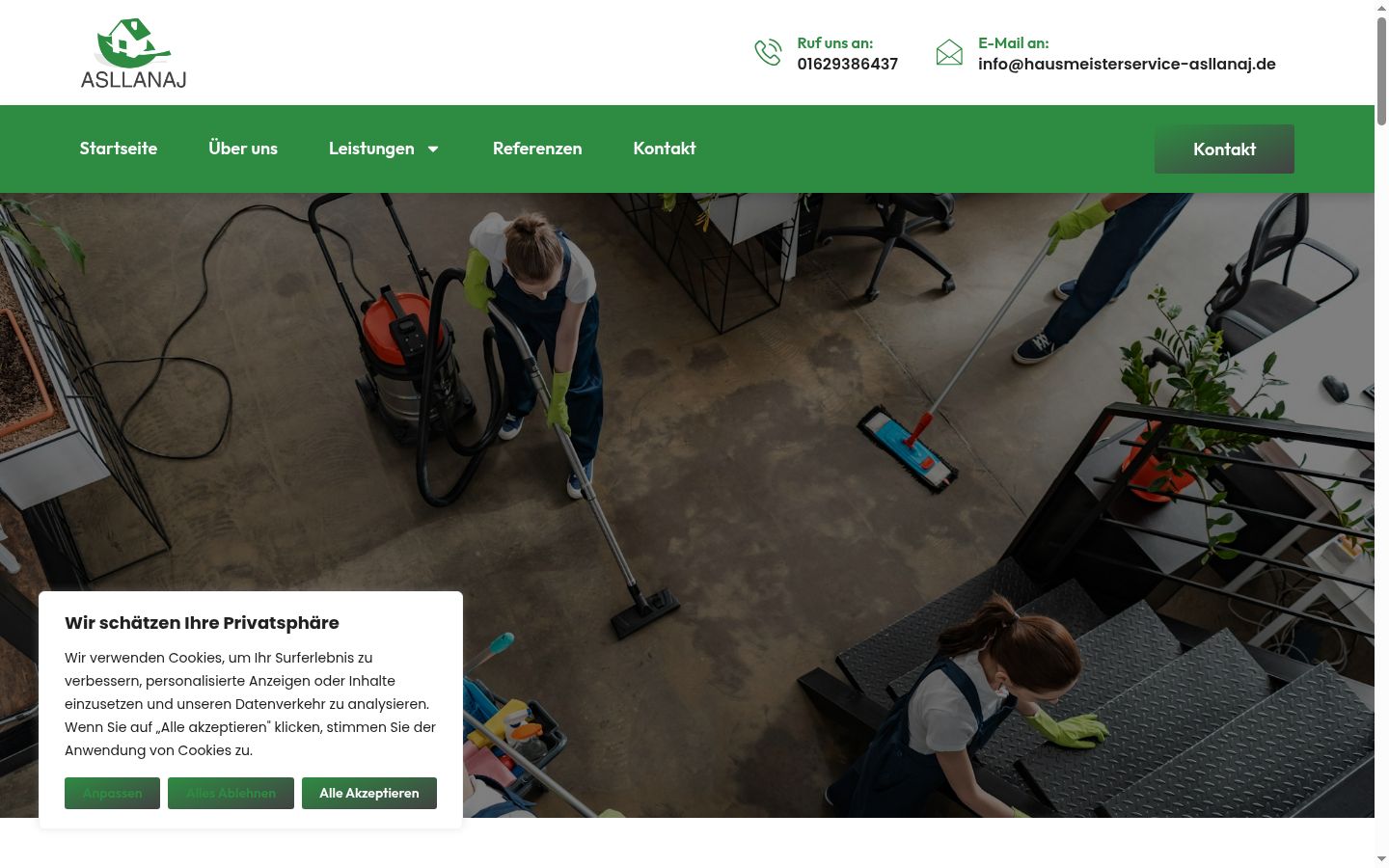
Task: Click the E-Mail an label
Action: (1013, 42)
